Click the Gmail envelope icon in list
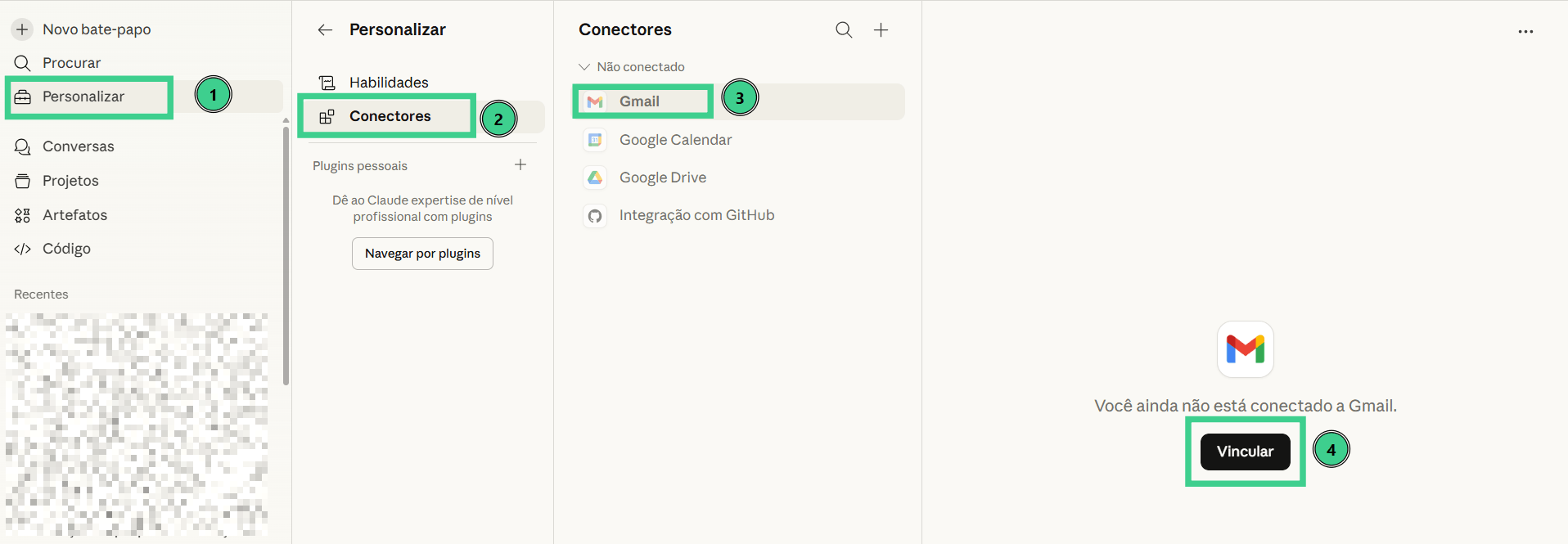 click(595, 101)
